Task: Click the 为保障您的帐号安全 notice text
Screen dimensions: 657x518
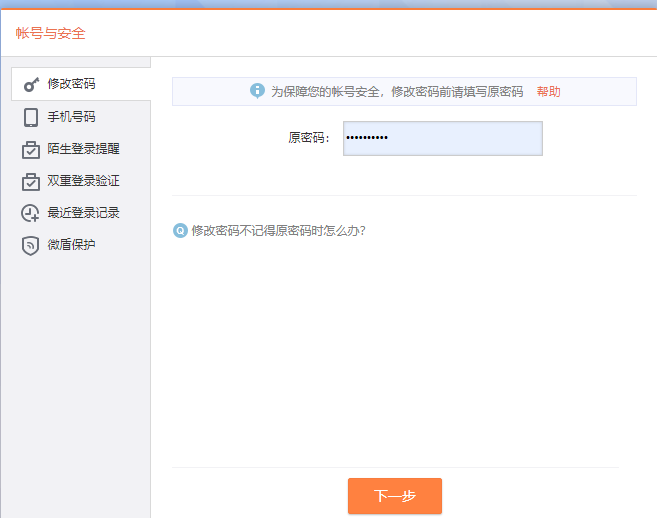Action: 397,91
